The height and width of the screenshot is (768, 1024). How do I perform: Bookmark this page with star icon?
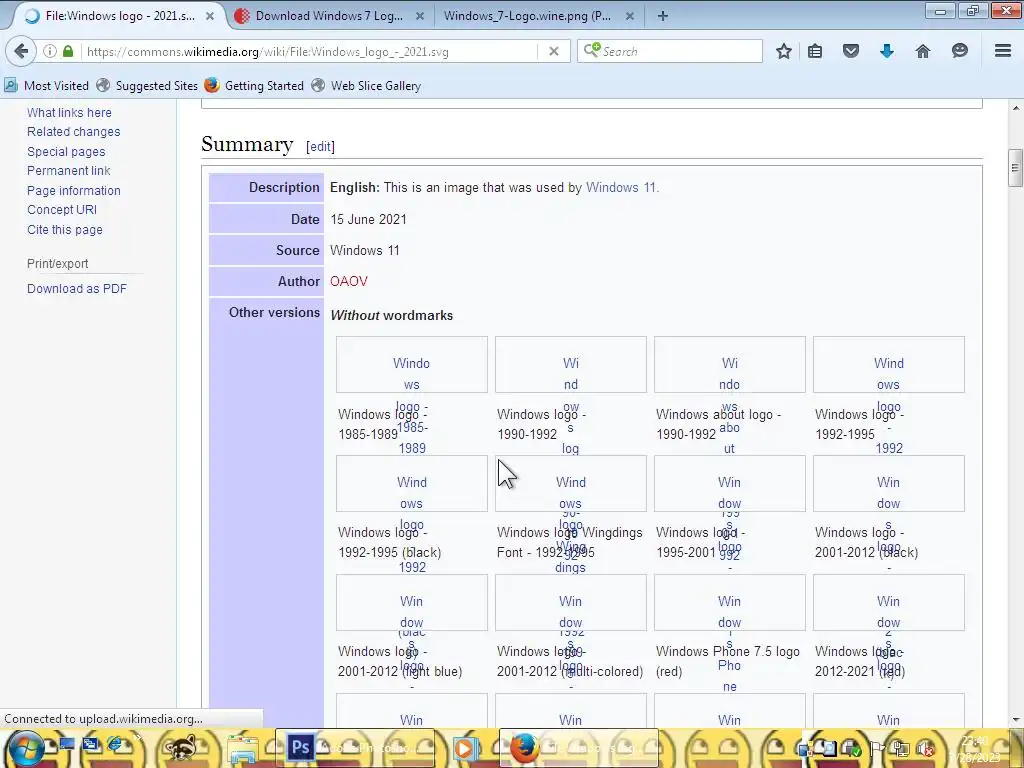click(x=784, y=51)
